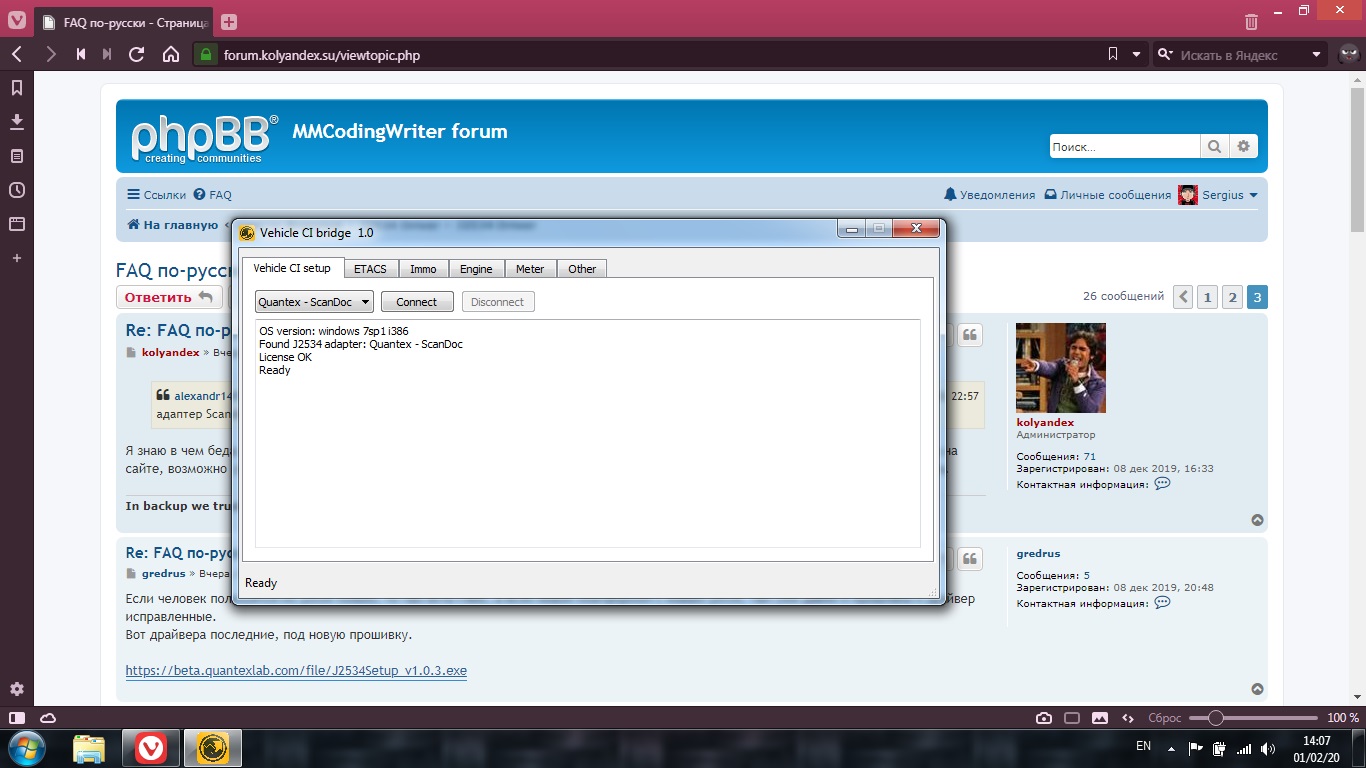
Task: Open the Vivaldi bookmarks panel icon
Action: tap(17, 88)
